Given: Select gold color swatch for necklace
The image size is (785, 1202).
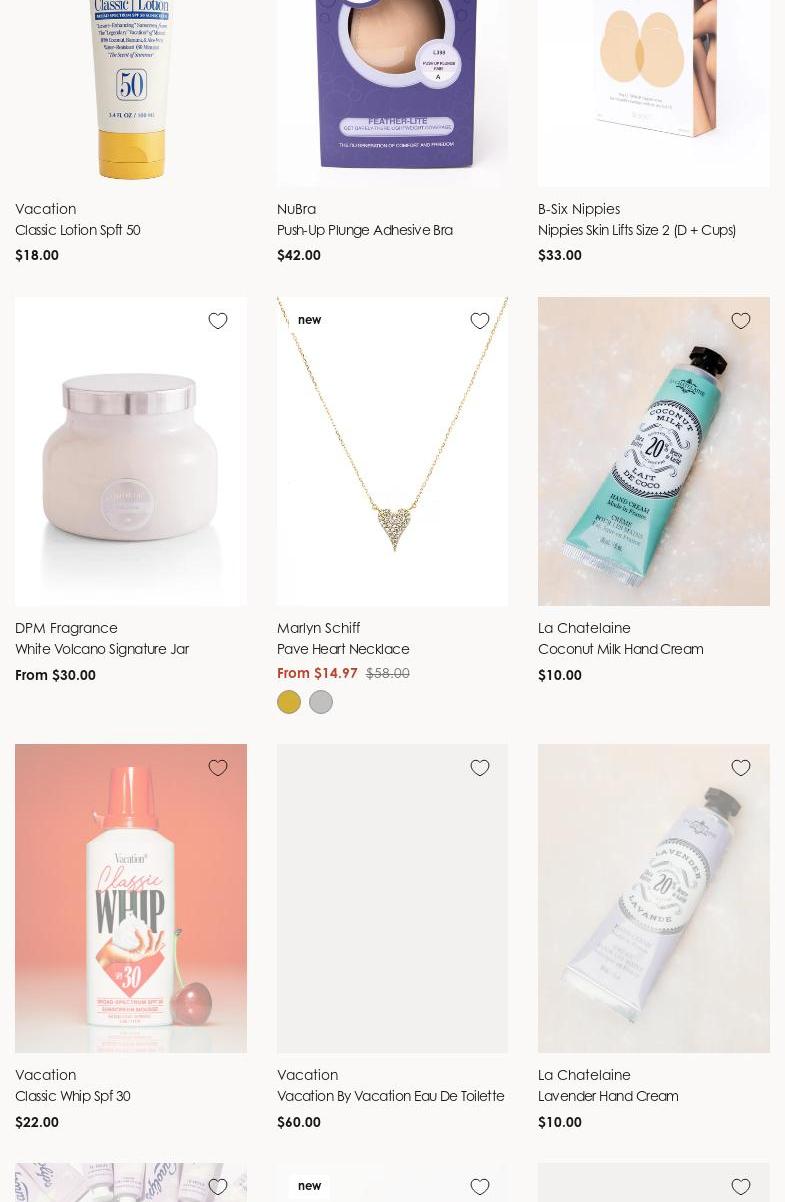Looking at the screenshot, I should (289, 702).
